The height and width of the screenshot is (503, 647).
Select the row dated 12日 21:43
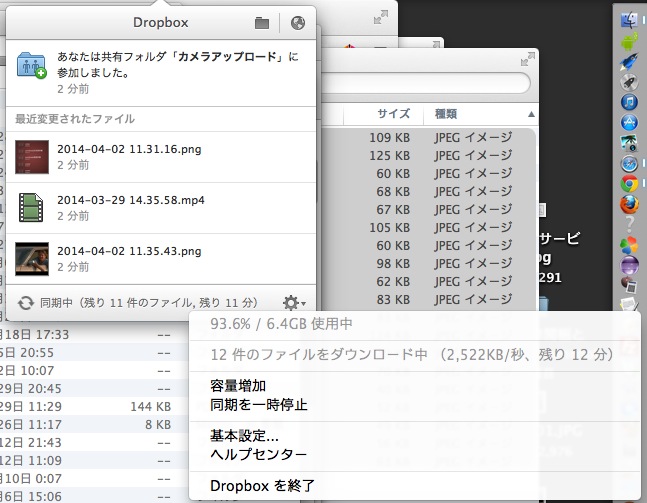(x=94, y=442)
